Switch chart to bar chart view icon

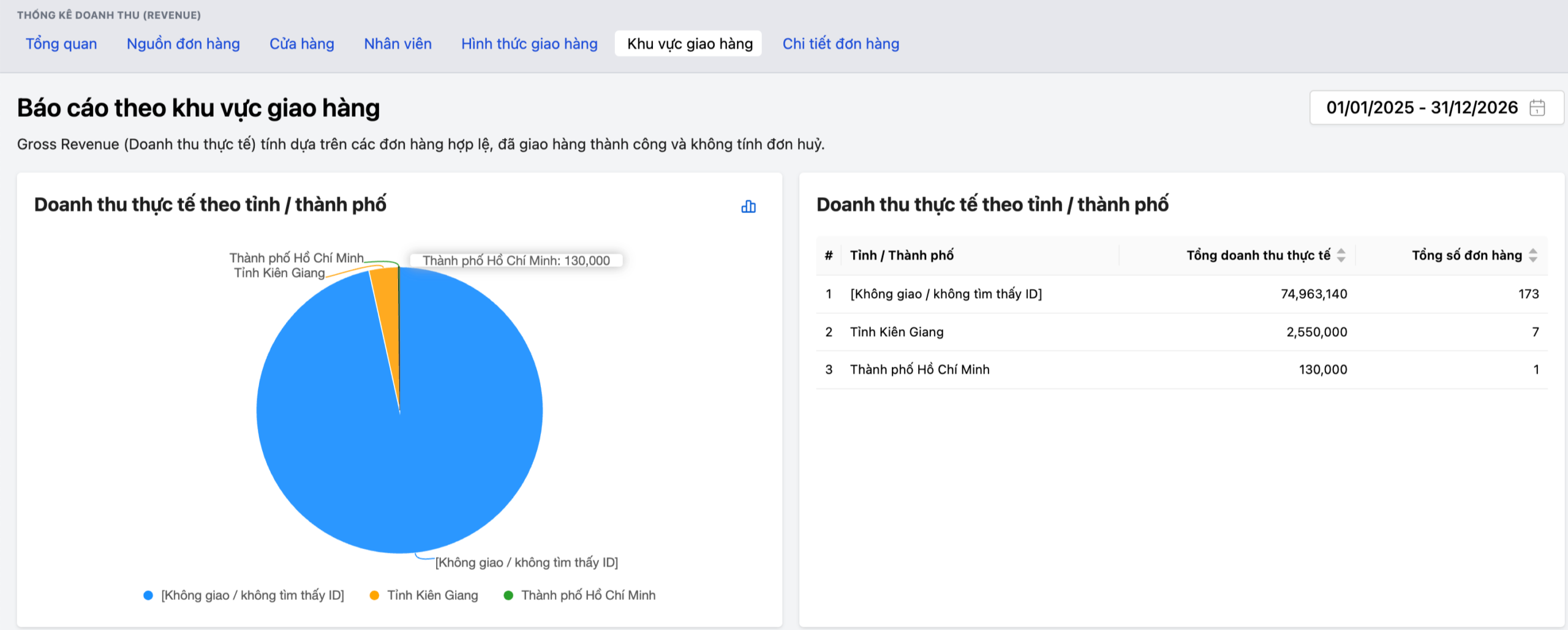(x=748, y=206)
